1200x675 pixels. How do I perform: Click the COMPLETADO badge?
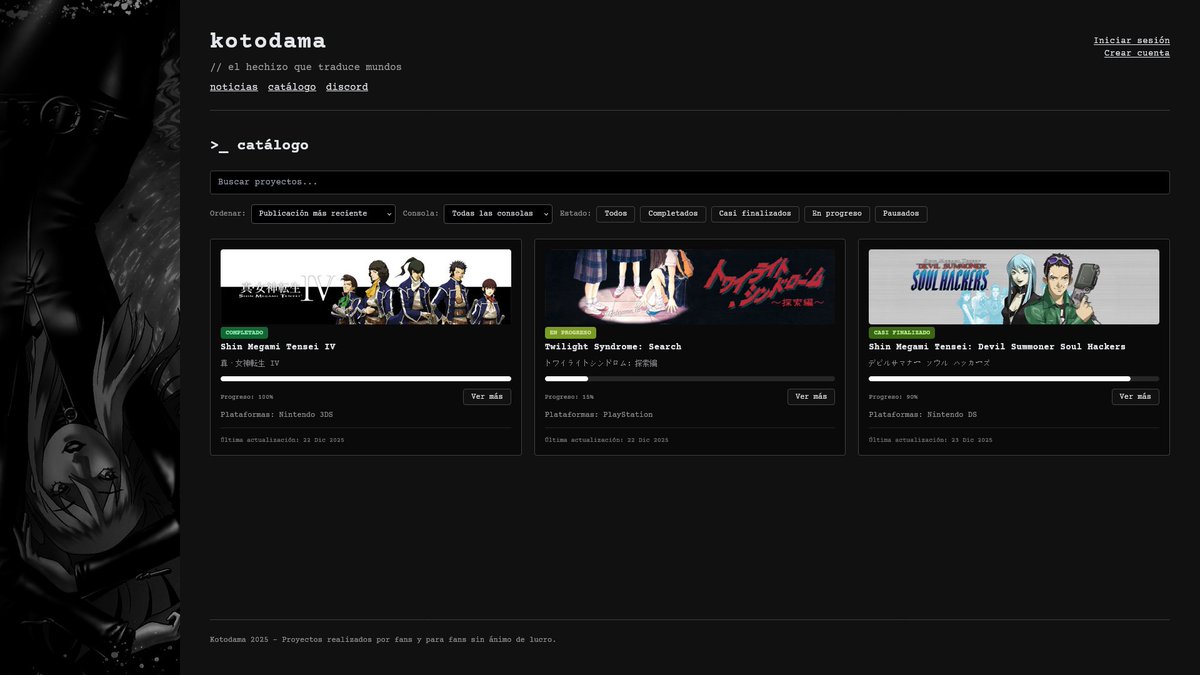pyautogui.click(x=244, y=332)
